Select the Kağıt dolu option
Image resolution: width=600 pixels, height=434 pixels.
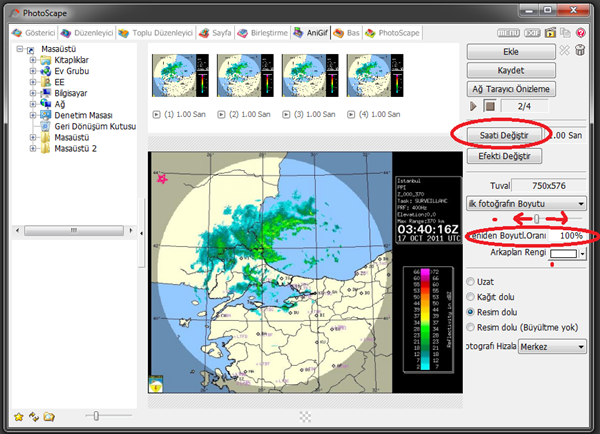[472, 296]
